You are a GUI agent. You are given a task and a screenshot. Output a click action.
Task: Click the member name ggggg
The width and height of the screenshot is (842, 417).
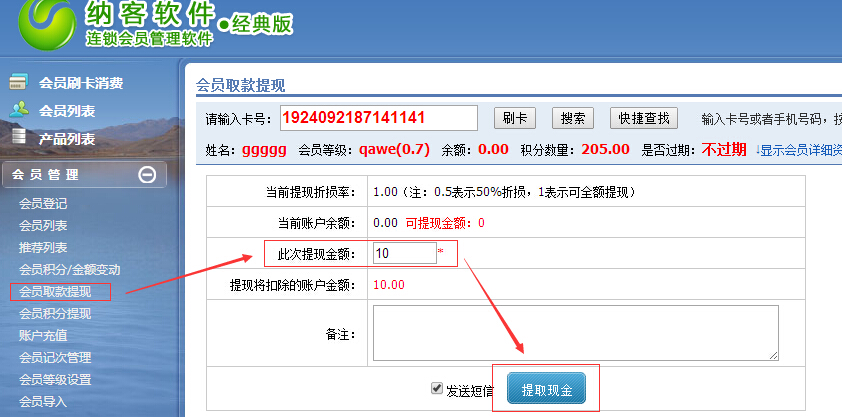(x=264, y=150)
